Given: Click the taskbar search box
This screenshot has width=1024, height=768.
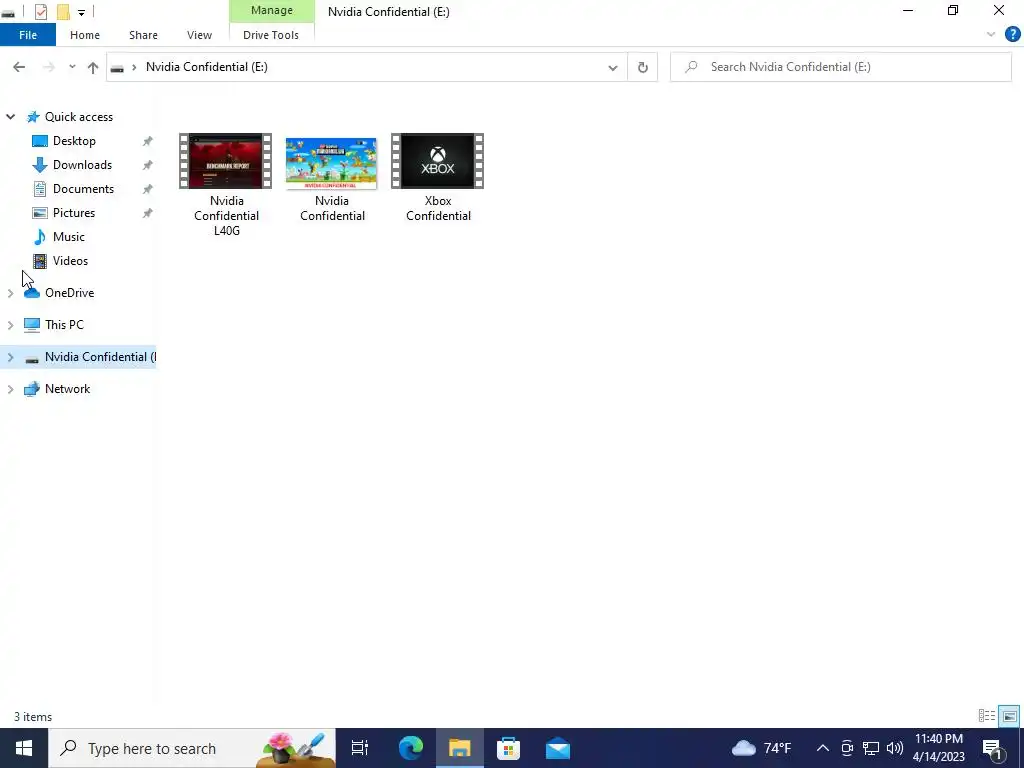Looking at the screenshot, I should tap(192, 748).
